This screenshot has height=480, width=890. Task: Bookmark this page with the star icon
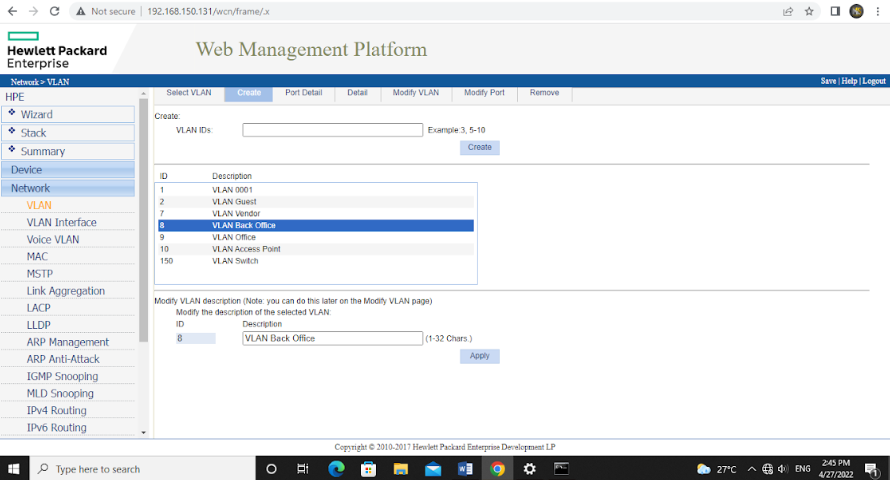(x=808, y=11)
